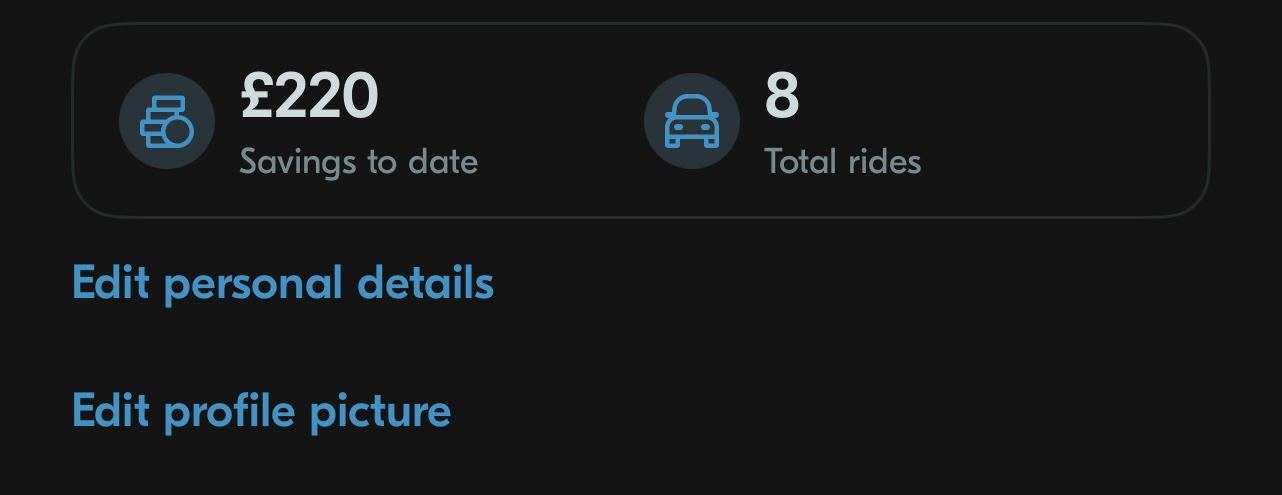This screenshot has height=495, width=1282.
Task: Open Edit profile picture
Action: 261,410
